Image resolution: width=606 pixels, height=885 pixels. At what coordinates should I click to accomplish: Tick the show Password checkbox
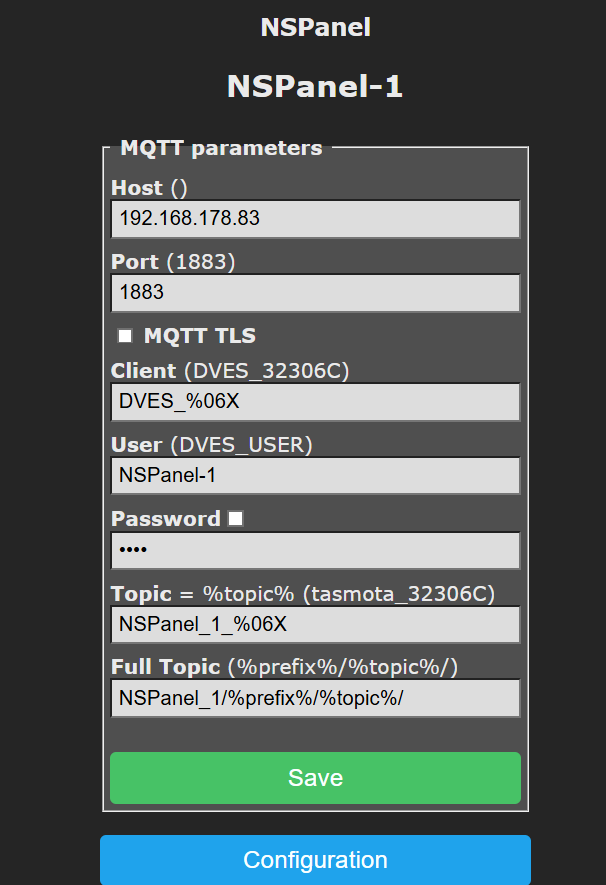pyautogui.click(x=235, y=518)
